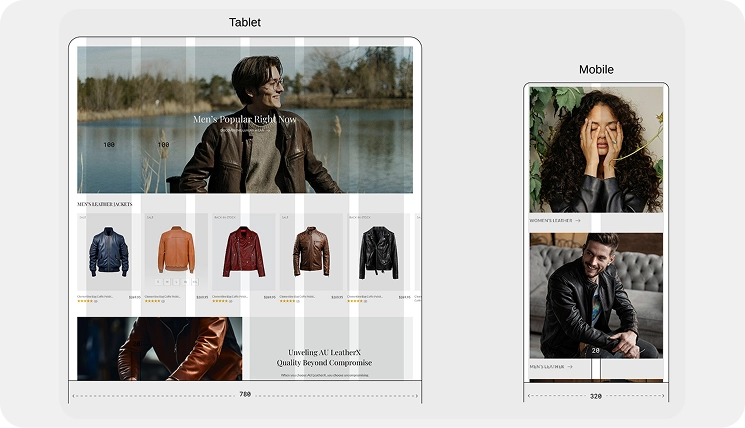Open the Men's Leather link on mobile
The image size is (745, 428).
(x=545, y=367)
